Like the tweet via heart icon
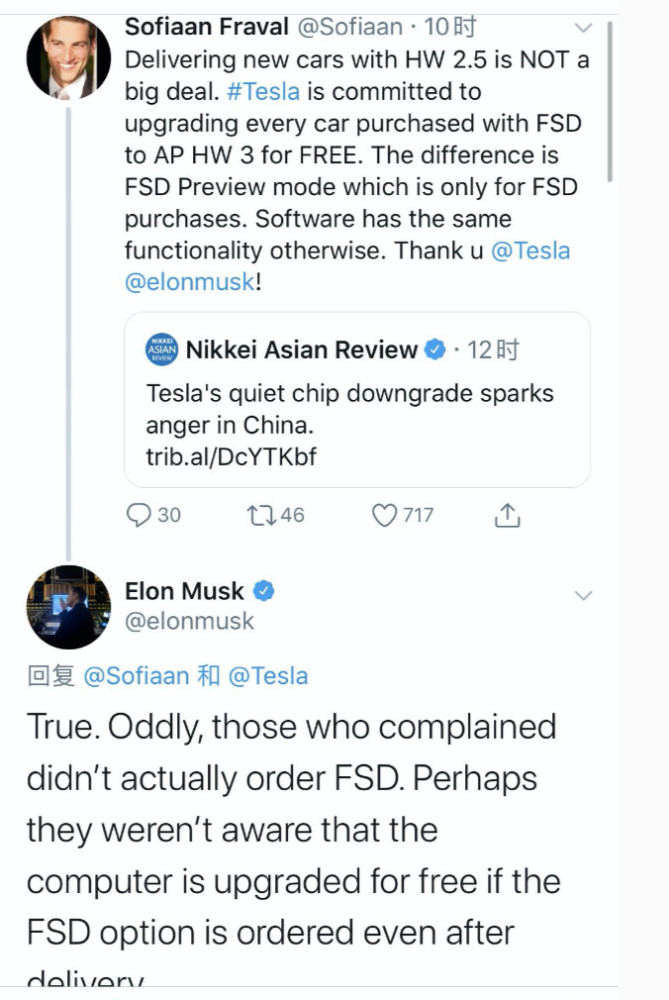This screenshot has height=1000, width=669. [x=385, y=515]
